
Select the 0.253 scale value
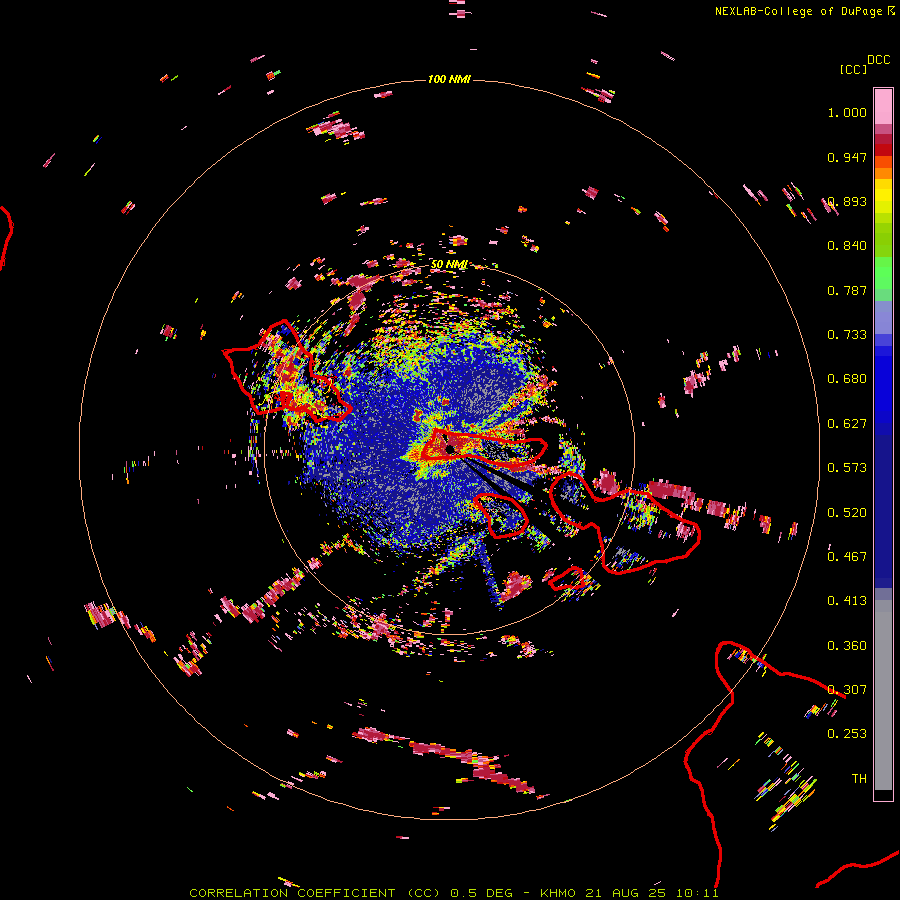coord(847,734)
